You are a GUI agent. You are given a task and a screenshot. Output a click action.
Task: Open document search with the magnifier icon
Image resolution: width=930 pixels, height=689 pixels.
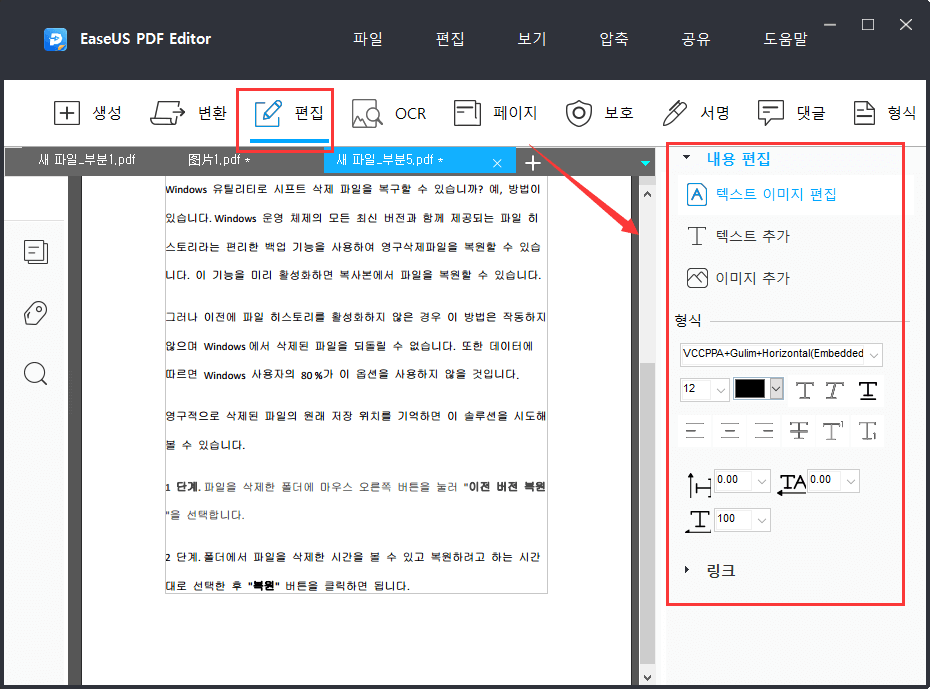click(x=35, y=373)
